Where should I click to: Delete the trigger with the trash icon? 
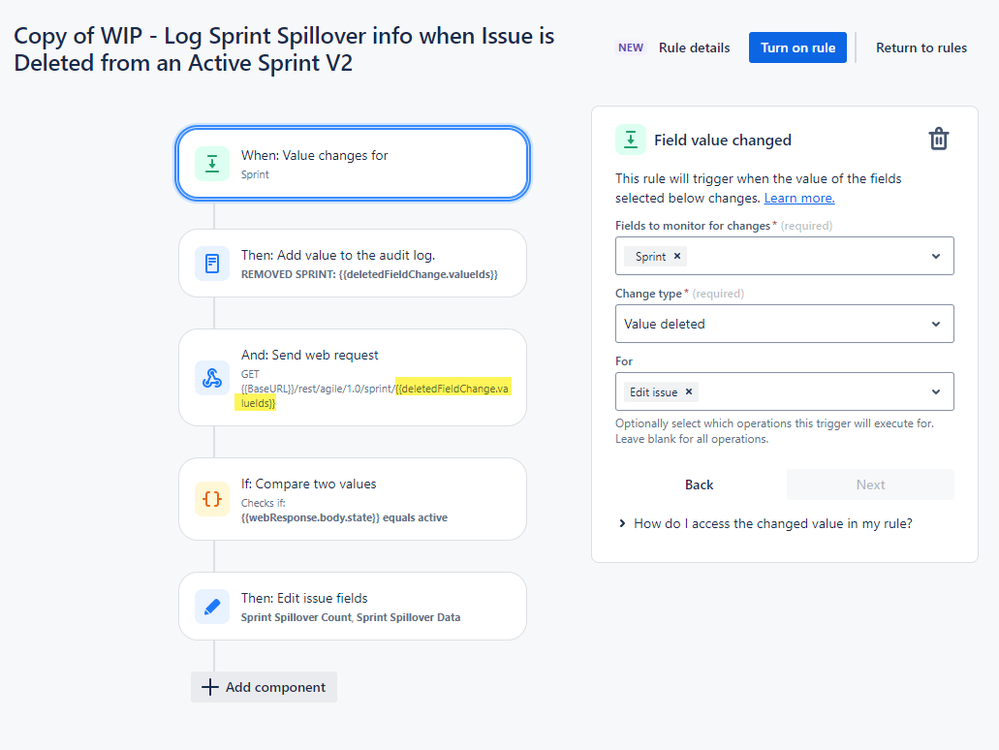coord(938,139)
